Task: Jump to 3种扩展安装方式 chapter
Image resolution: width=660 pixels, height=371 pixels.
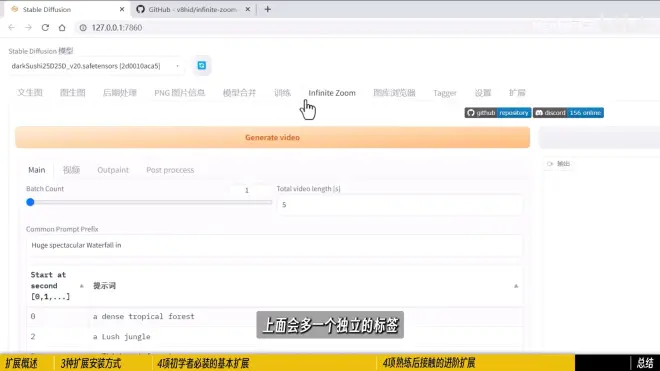Action: [x=91, y=363]
